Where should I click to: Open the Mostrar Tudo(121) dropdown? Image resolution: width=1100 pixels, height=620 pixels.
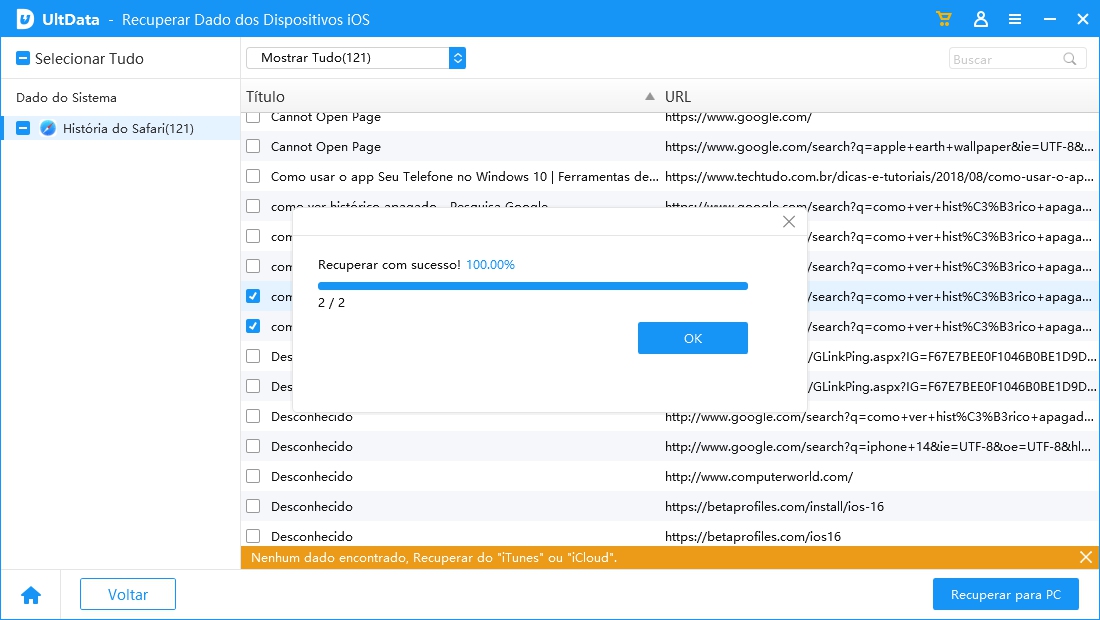(356, 58)
